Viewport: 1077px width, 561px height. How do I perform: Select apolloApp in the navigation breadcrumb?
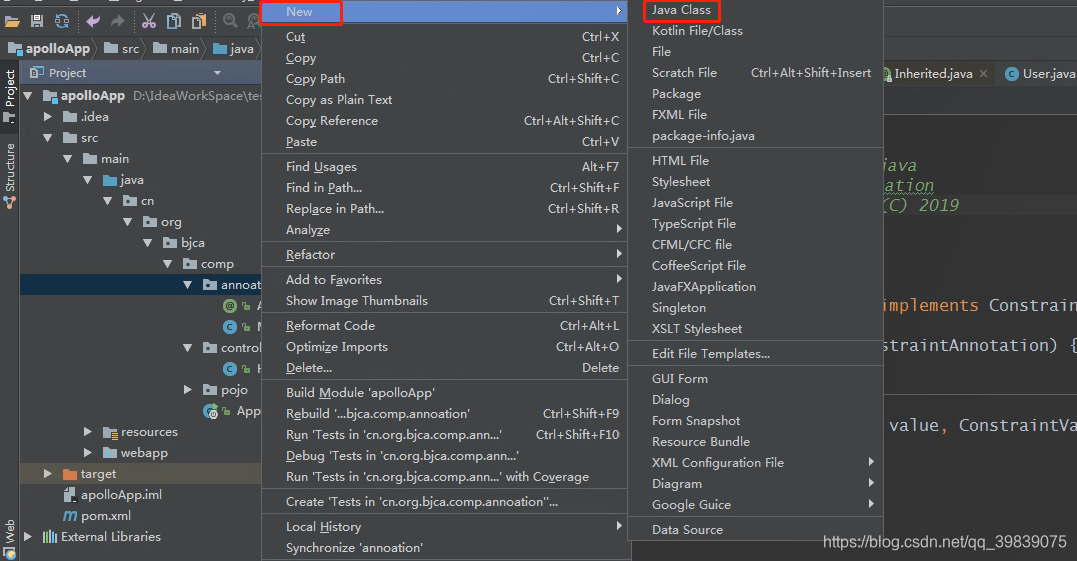[49, 49]
